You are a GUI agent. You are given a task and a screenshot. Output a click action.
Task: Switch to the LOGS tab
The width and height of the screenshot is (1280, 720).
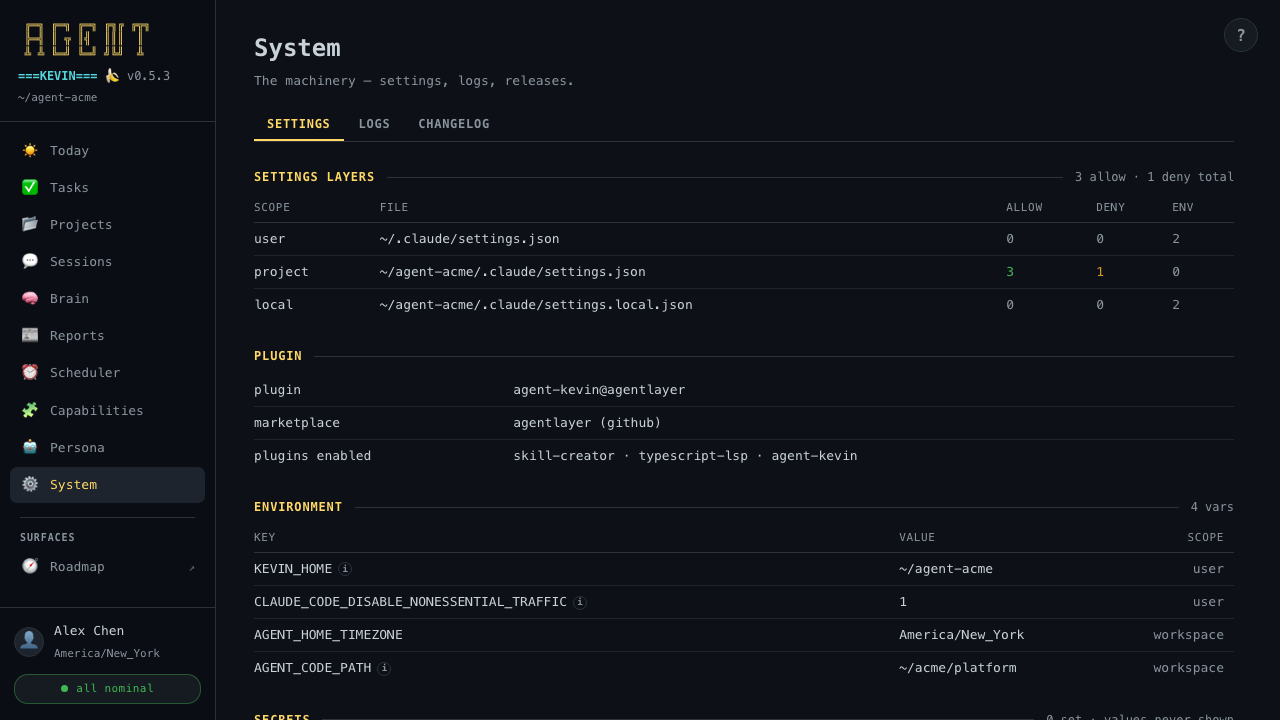[x=374, y=124]
